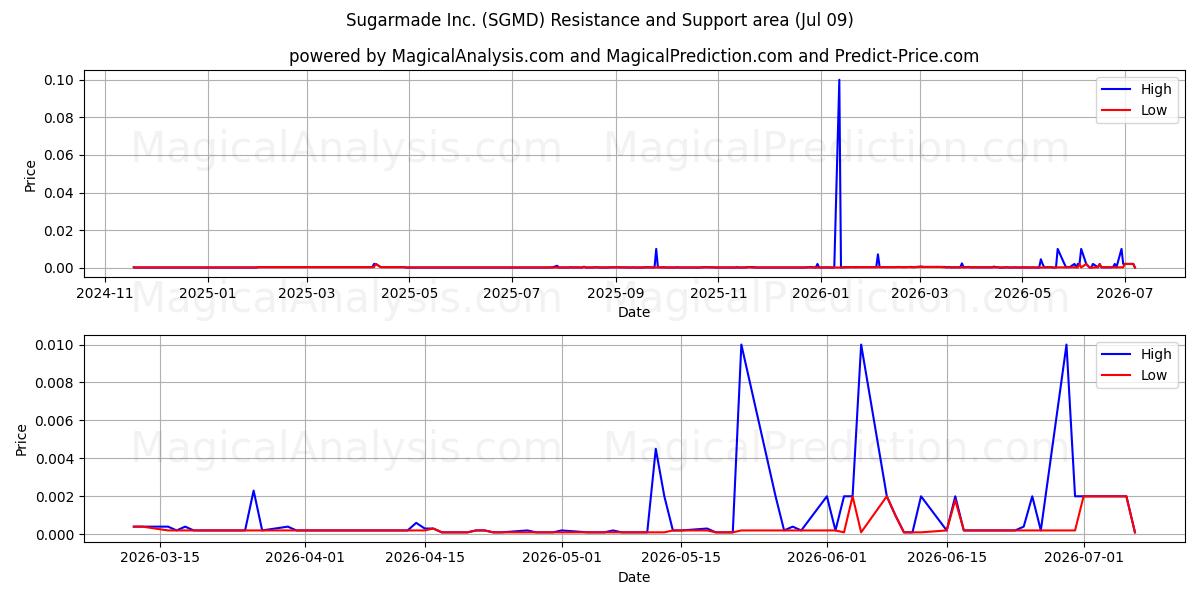The height and width of the screenshot is (600, 1200).
Task: Click the '2025-03' x-axis tick label
Action: click(307, 293)
